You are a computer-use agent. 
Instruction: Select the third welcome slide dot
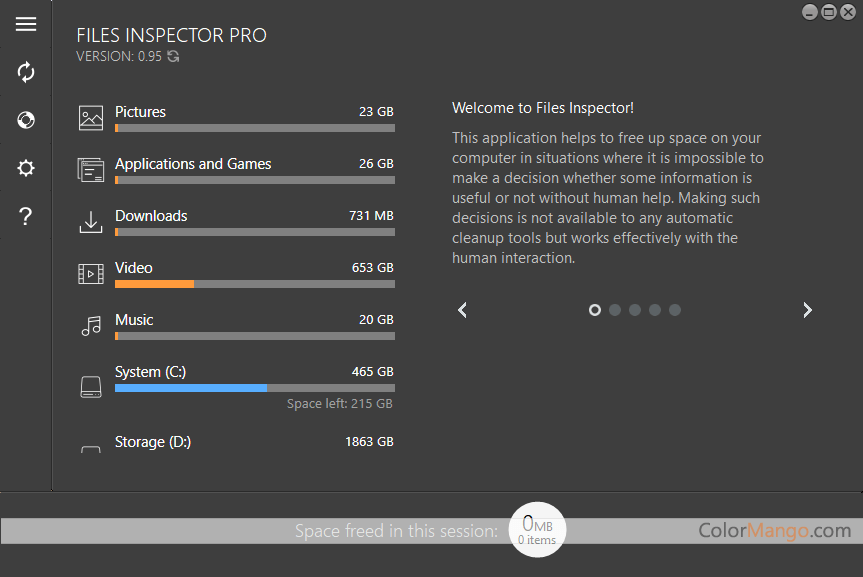pyautogui.click(x=635, y=310)
